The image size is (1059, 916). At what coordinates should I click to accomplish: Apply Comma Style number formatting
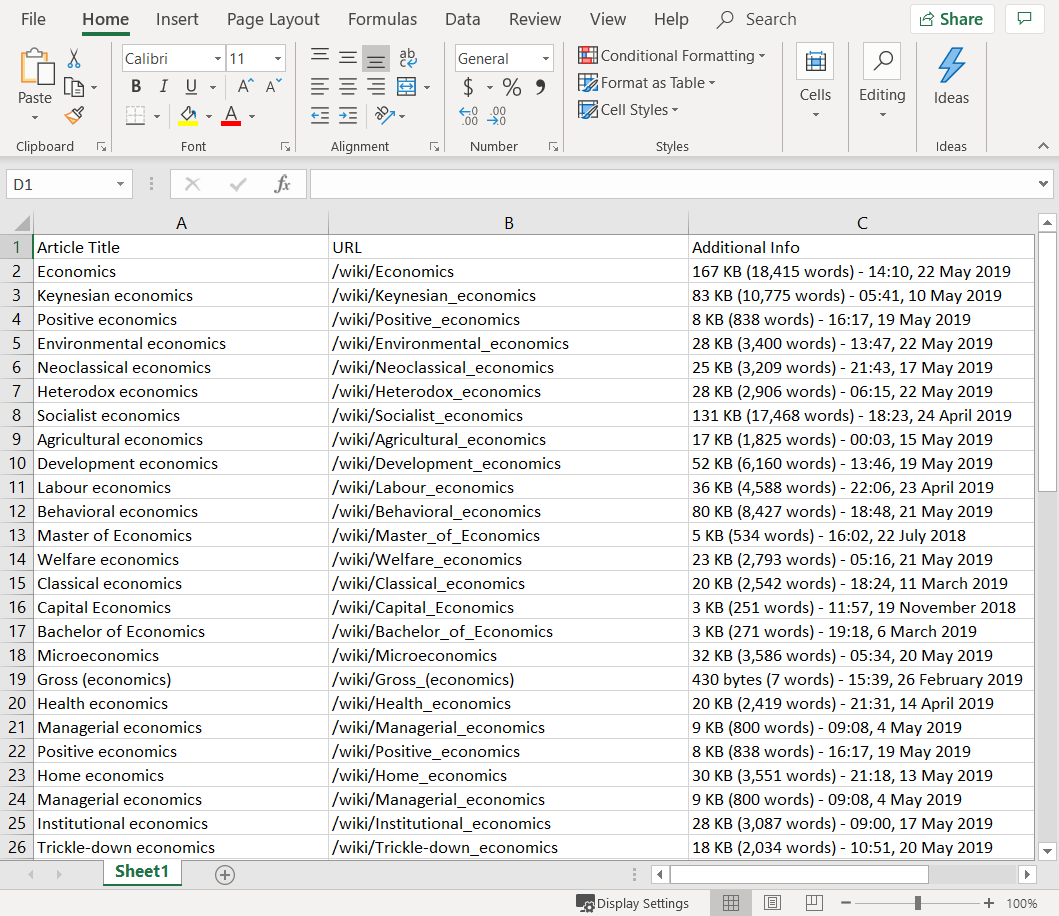click(539, 87)
